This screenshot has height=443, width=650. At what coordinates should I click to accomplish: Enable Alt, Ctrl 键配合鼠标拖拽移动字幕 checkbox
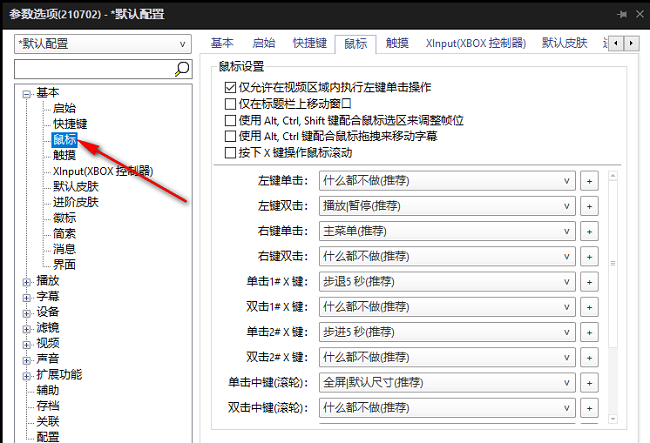point(230,136)
